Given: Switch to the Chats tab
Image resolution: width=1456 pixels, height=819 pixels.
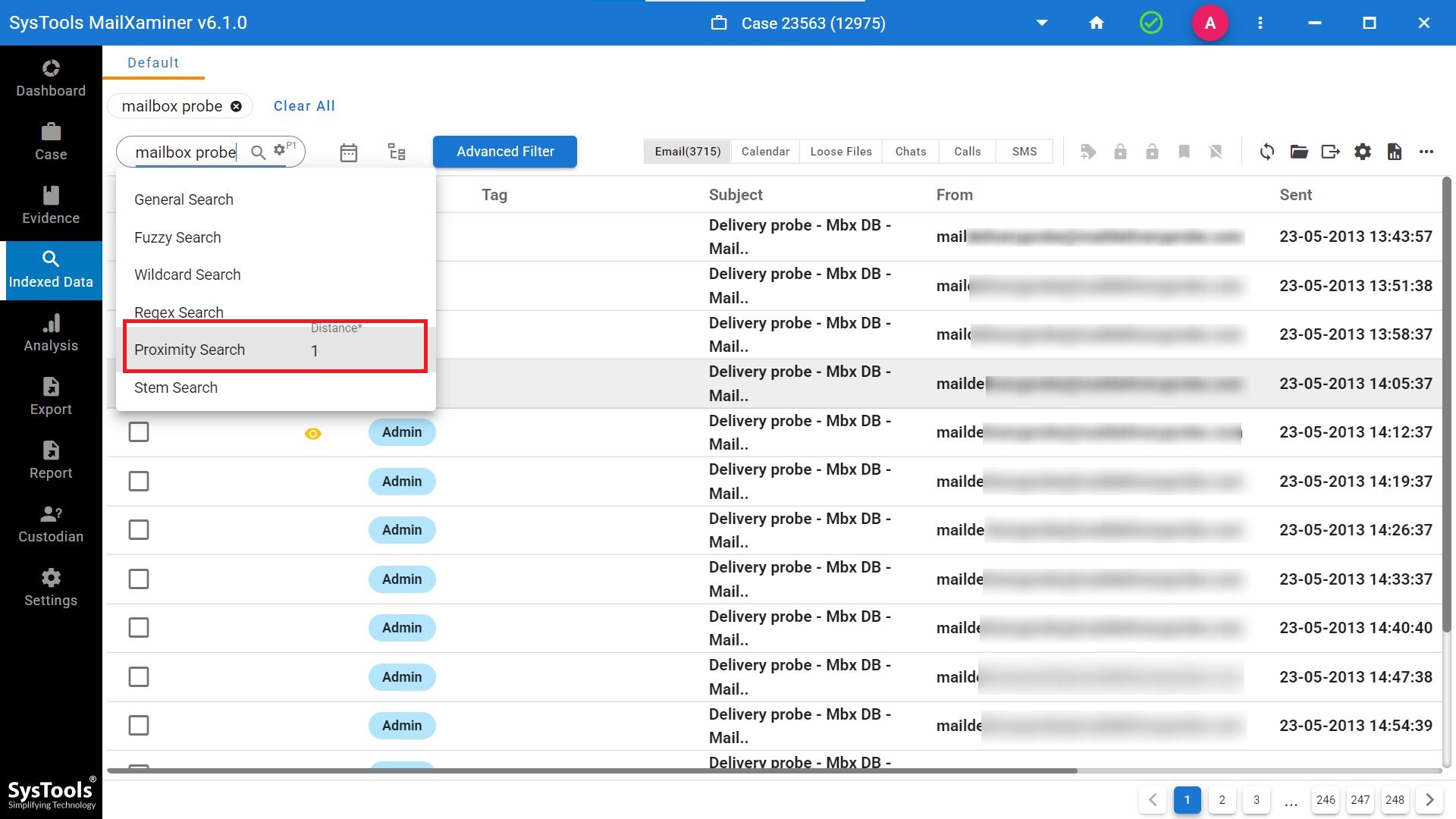Looking at the screenshot, I should [x=911, y=152].
